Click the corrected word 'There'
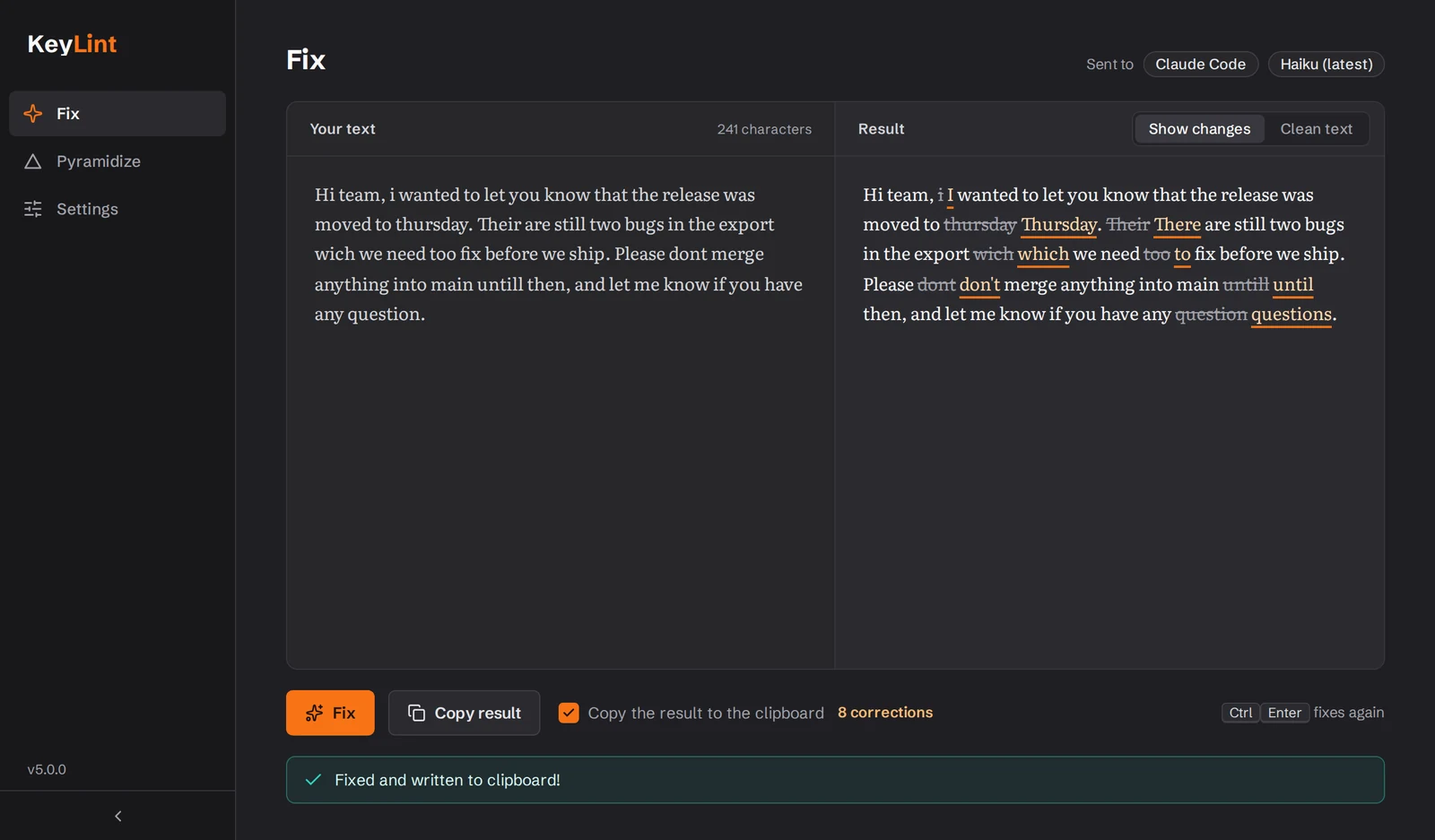 (x=1177, y=225)
